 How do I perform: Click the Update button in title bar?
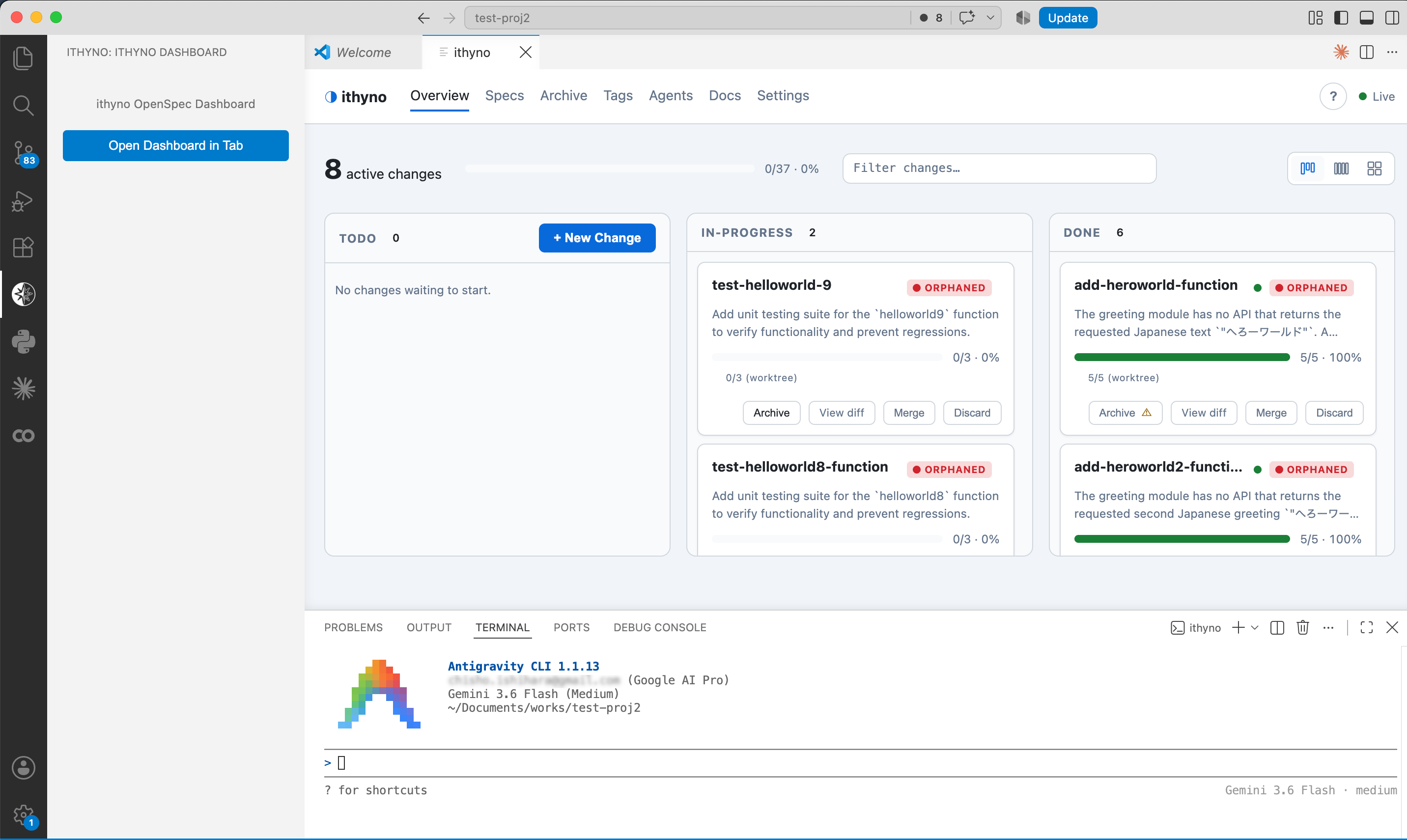[1068, 18]
